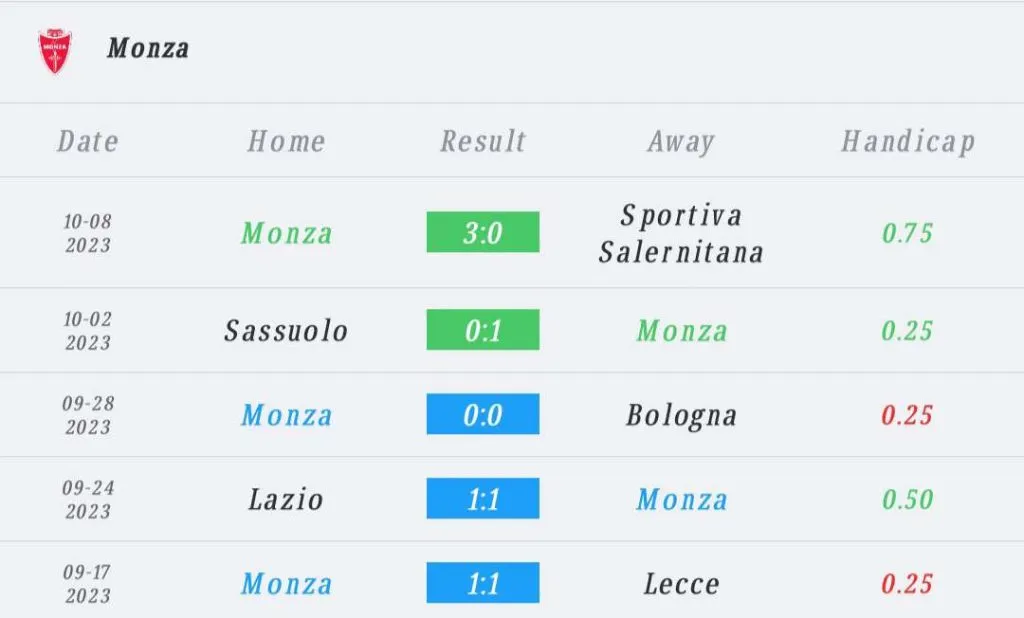Open the Monza team title link

click(x=148, y=49)
